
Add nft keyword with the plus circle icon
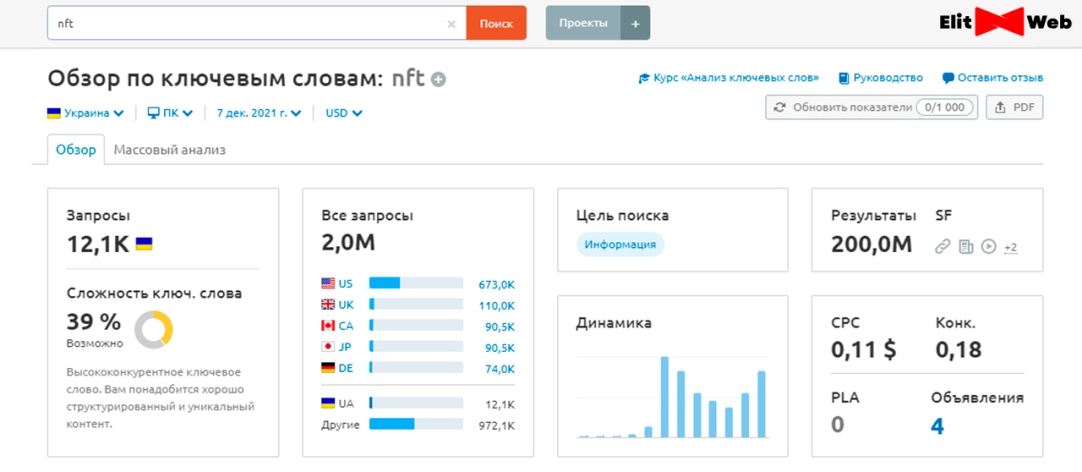coord(438,79)
